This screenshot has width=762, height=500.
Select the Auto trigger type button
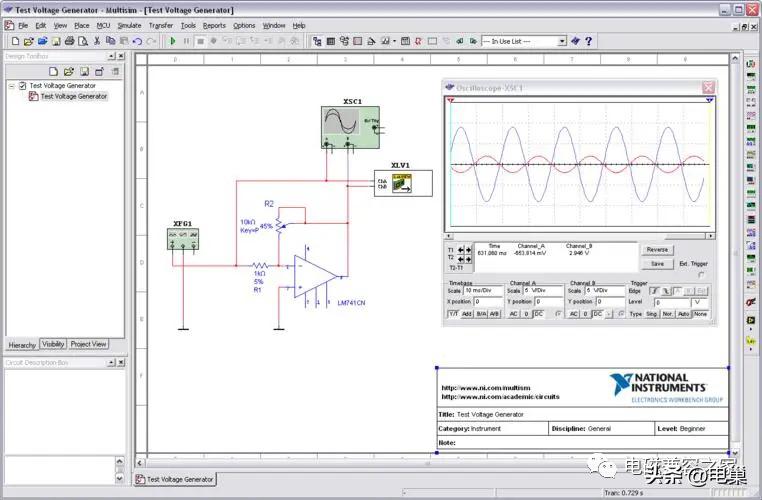coord(683,313)
